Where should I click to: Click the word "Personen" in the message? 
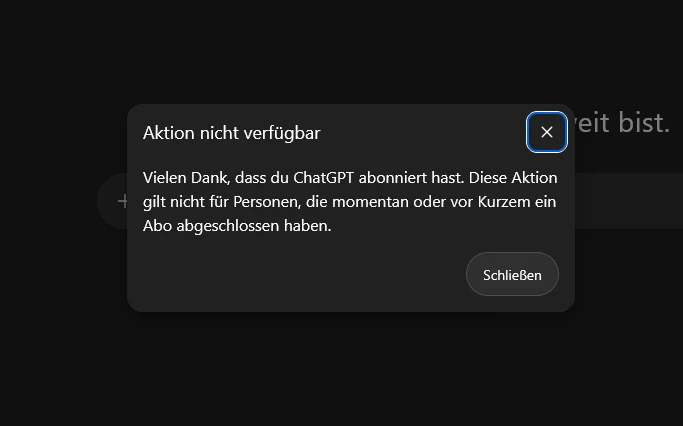[267, 202]
